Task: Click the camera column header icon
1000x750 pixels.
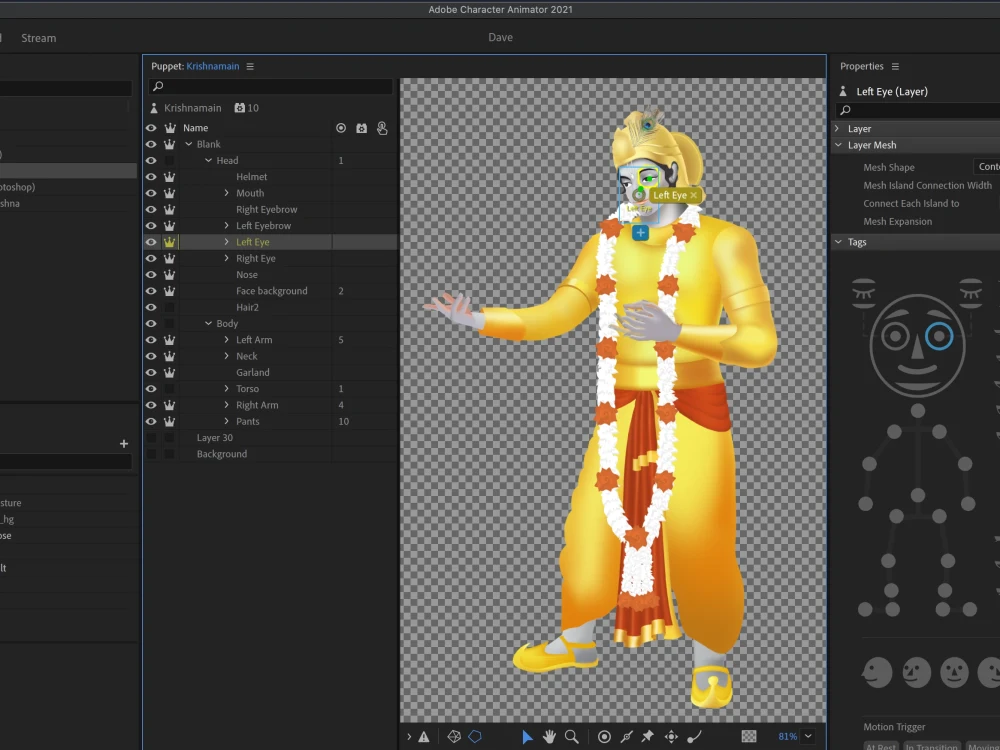Action: [x=361, y=128]
